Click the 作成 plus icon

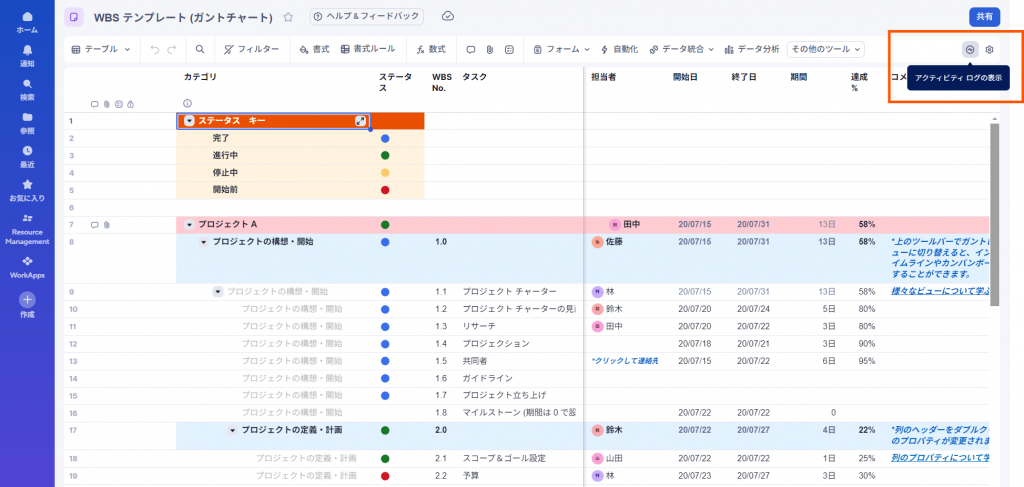pos(27,299)
